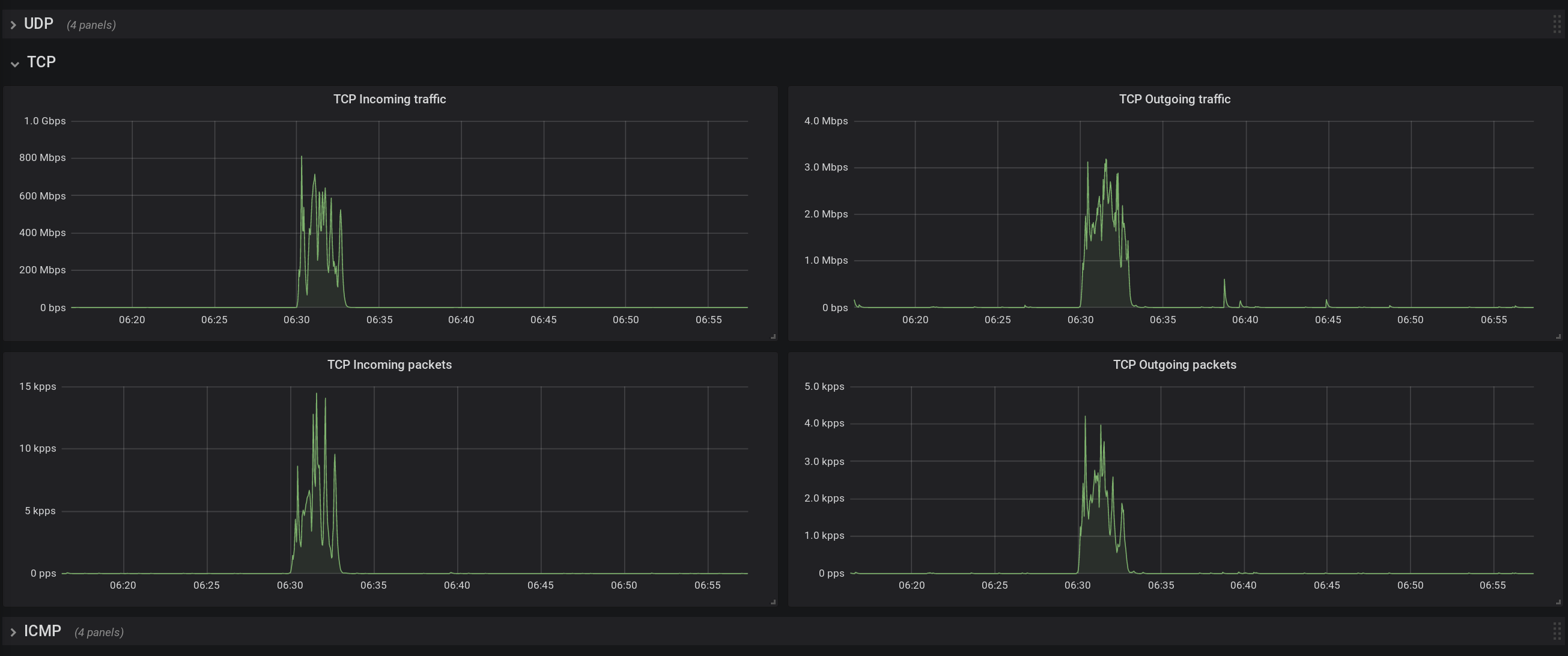
Task: Click the ICMP row title
Action: [x=43, y=631]
